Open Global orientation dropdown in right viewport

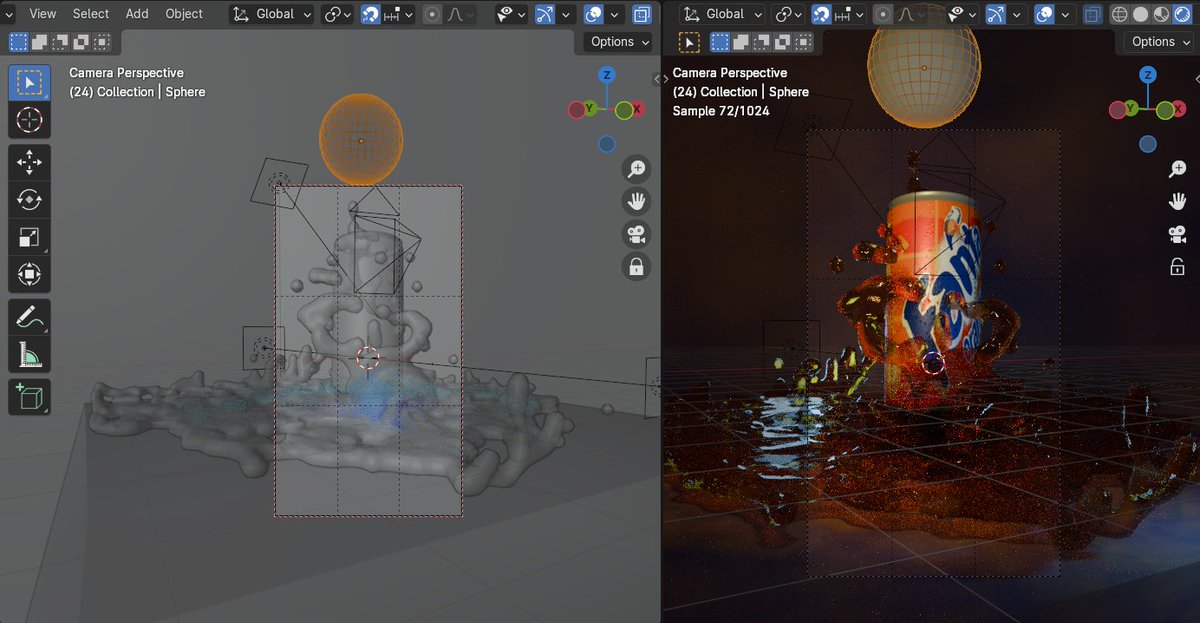click(x=723, y=14)
